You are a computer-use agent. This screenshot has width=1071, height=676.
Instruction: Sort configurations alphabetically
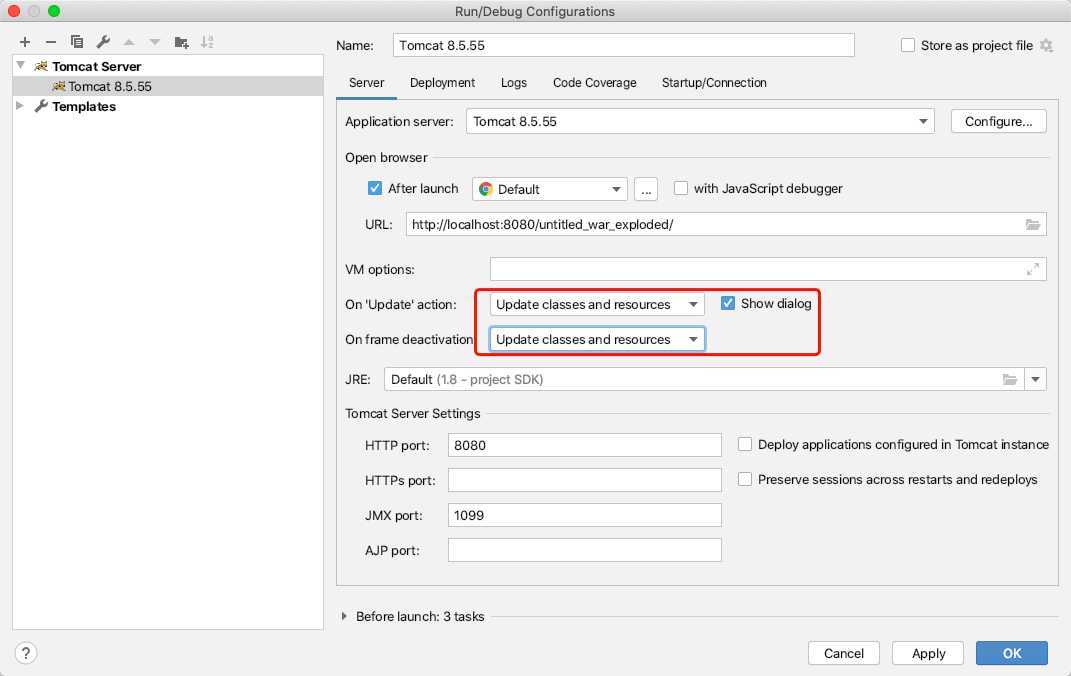click(x=207, y=42)
